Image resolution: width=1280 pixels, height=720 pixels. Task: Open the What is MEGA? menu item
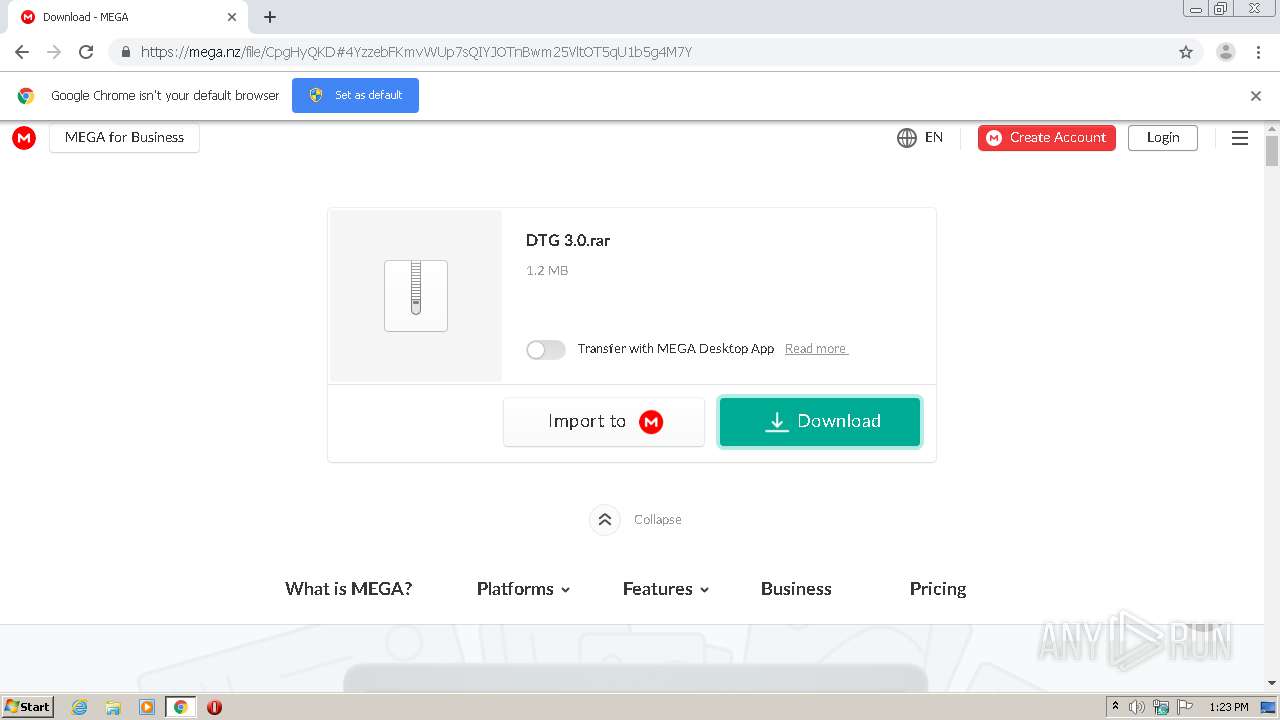(x=349, y=589)
